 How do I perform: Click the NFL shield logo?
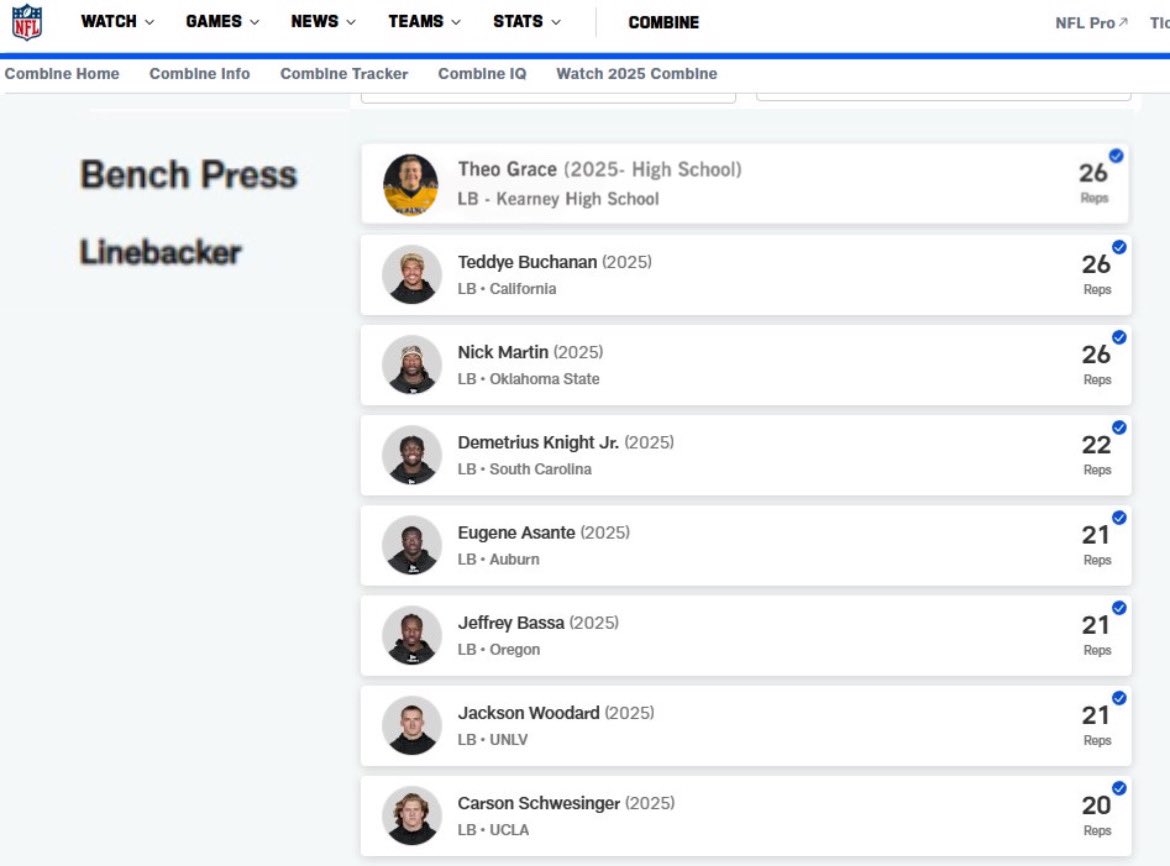(27, 22)
